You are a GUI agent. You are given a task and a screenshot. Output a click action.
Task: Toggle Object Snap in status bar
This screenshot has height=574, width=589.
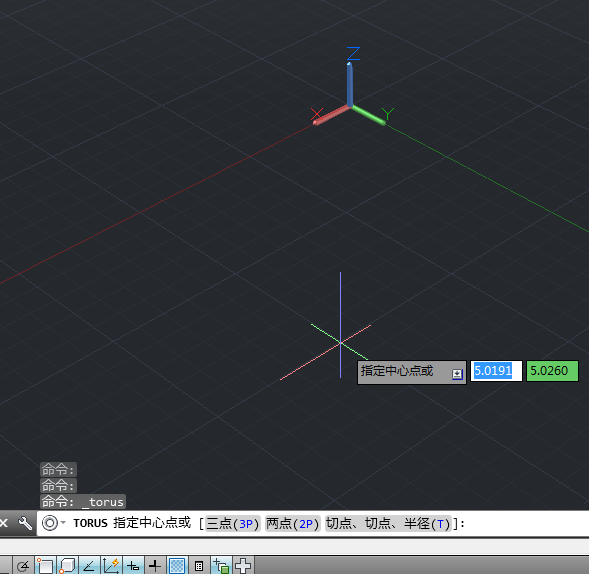[x=45, y=565]
